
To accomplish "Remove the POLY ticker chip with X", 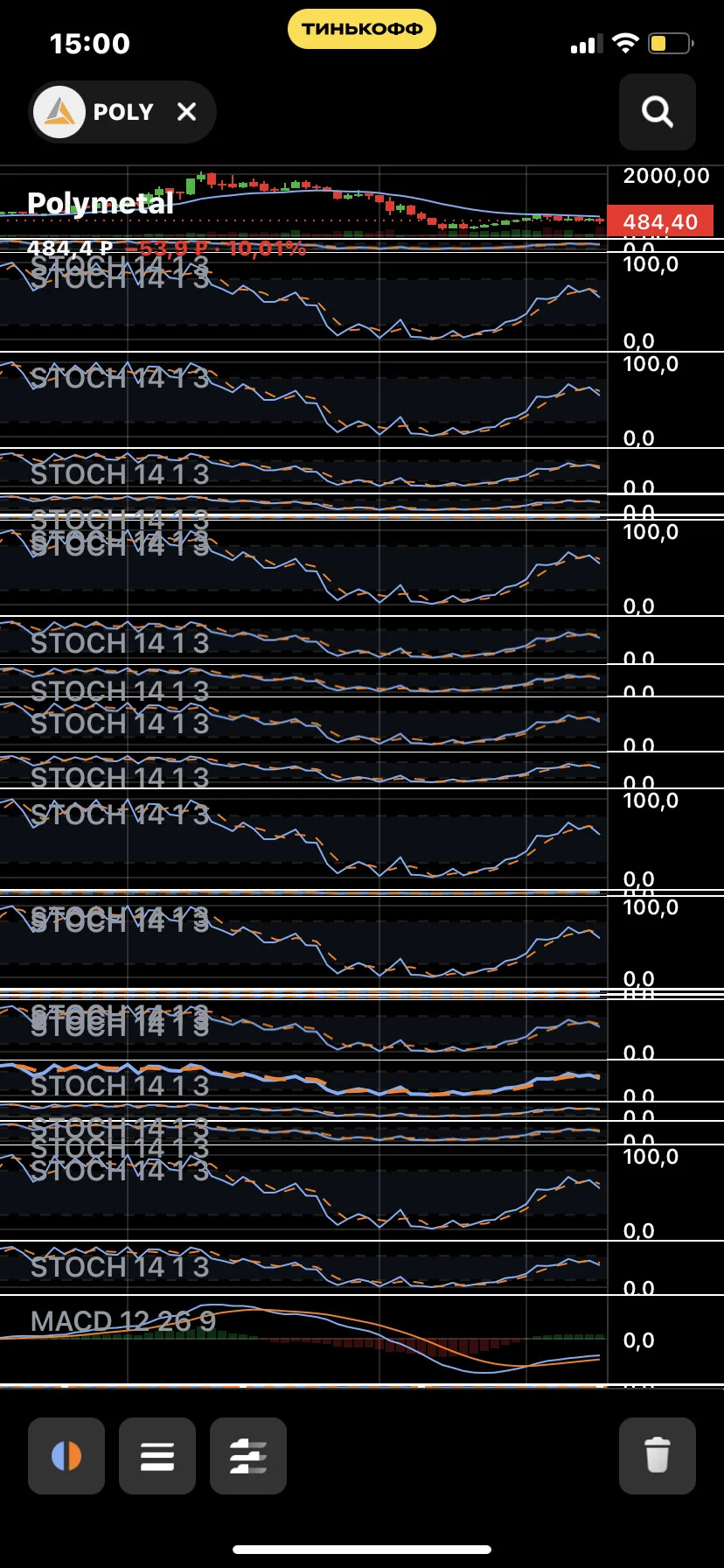I will [x=186, y=112].
